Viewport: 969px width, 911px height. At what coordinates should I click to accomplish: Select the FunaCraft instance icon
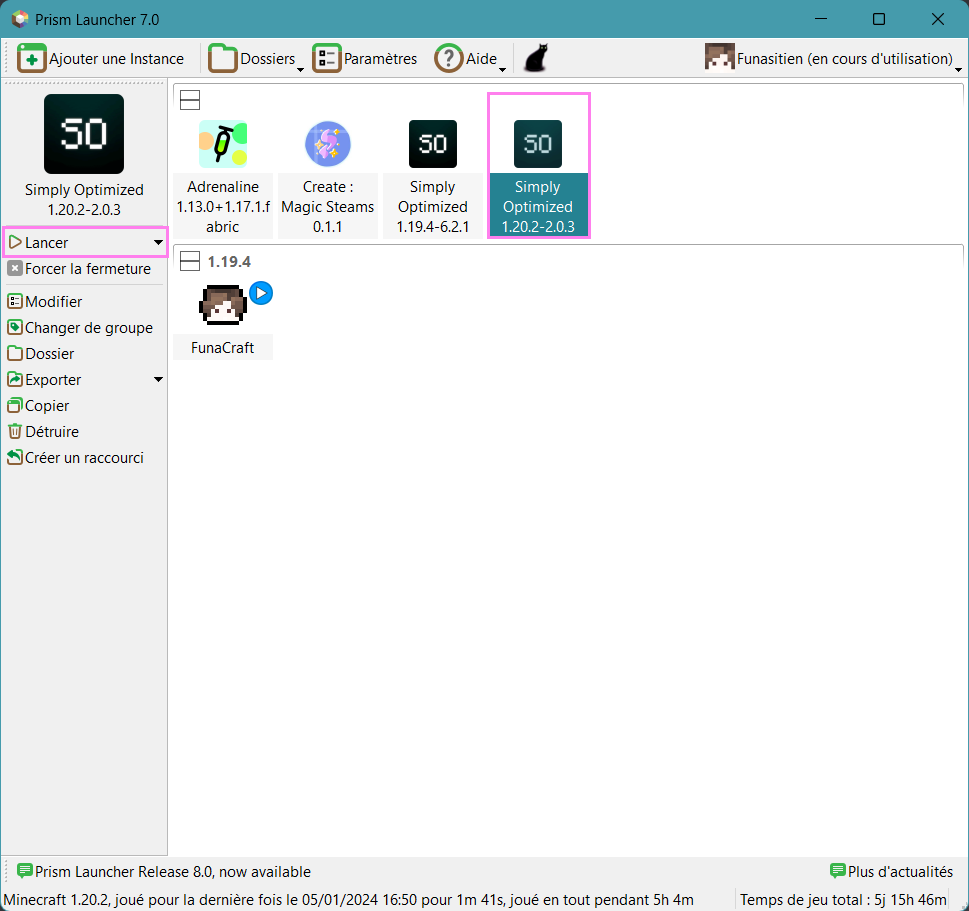222,305
